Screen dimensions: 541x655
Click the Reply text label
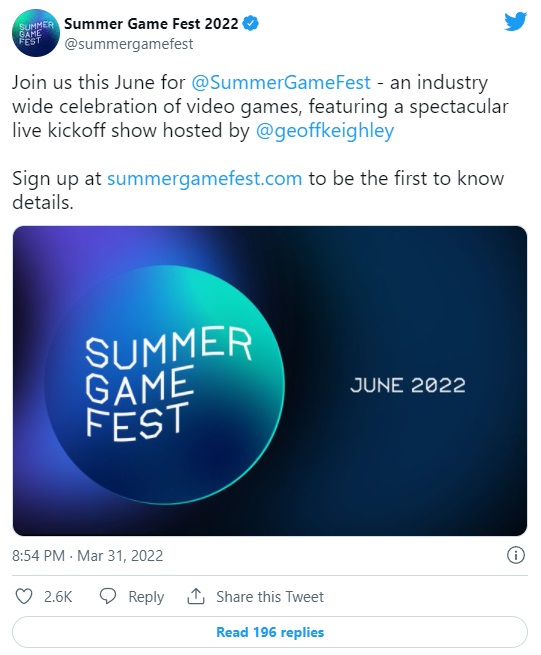(146, 597)
